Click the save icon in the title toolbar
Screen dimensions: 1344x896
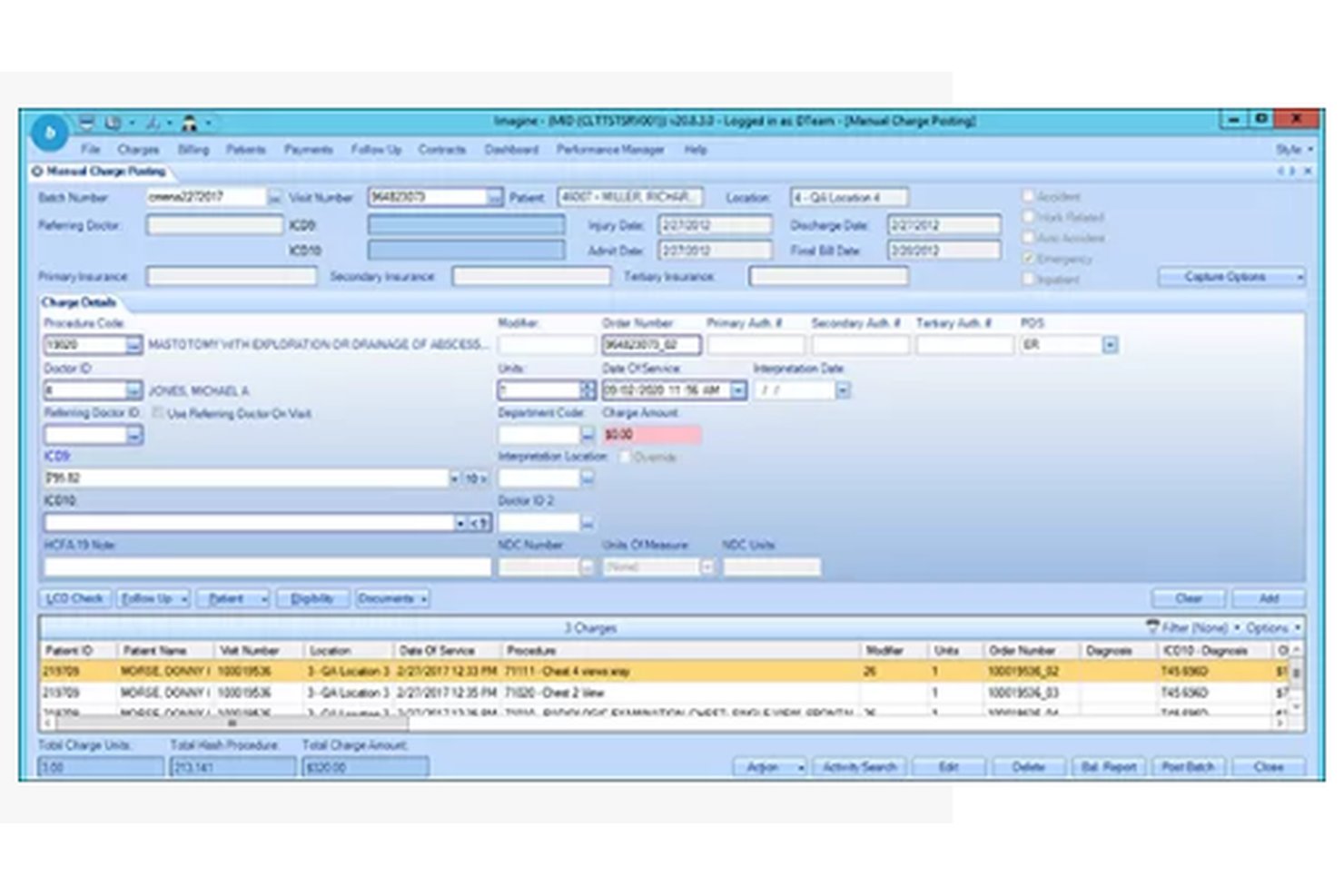coord(86,122)
